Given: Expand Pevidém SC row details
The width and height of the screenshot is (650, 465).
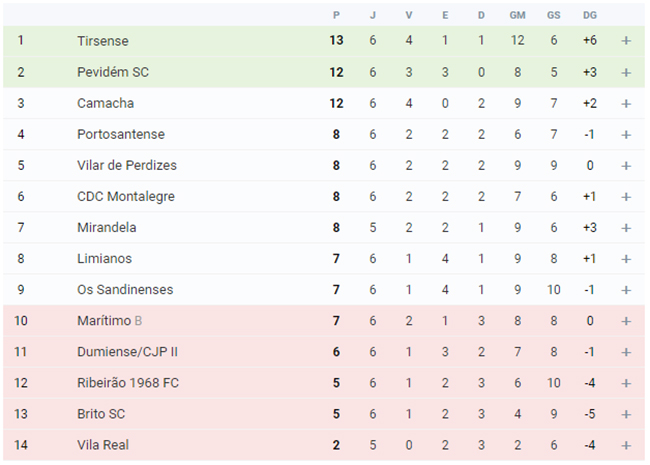Looking at the screenshot, I should 626,73.
